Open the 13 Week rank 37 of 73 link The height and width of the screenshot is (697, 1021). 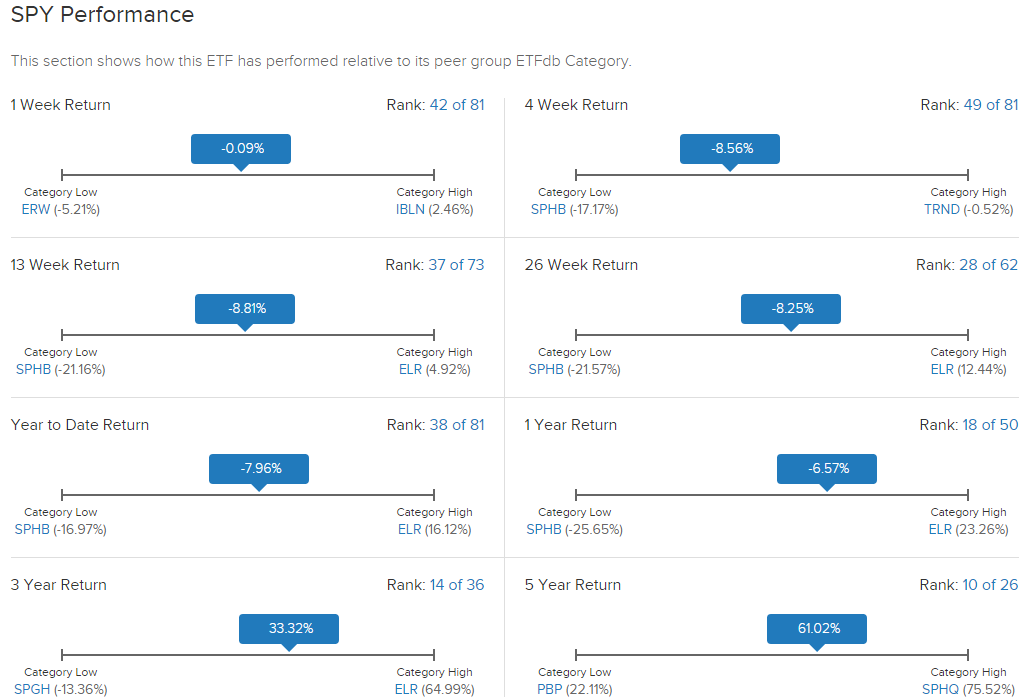(456, 265)
